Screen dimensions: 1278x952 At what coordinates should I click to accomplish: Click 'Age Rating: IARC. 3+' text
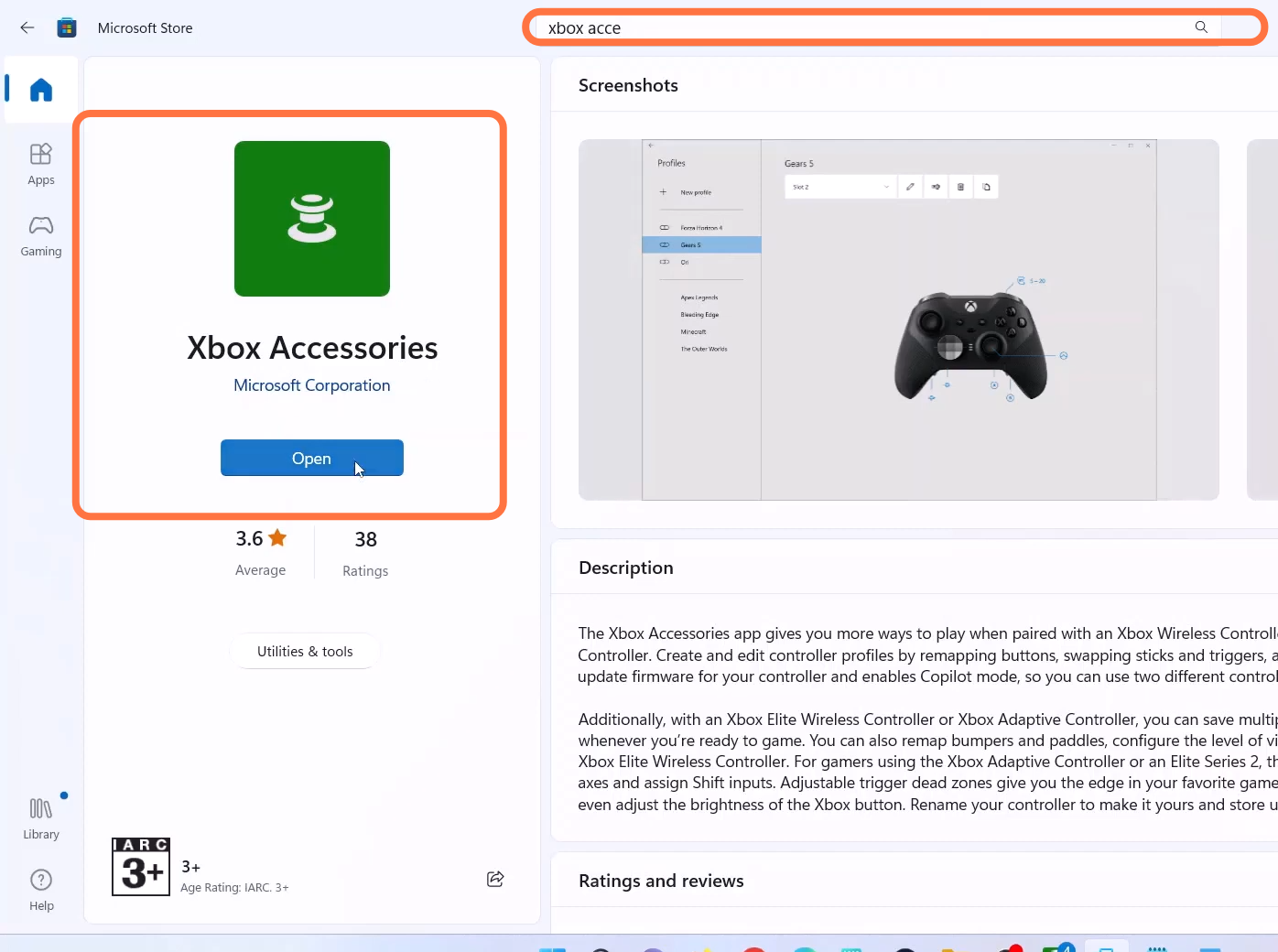pos(234,888)
